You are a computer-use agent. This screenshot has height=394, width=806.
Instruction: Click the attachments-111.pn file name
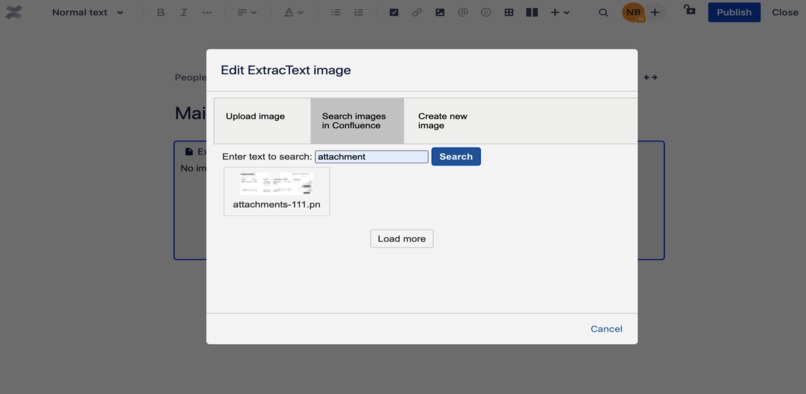(277, 205)
